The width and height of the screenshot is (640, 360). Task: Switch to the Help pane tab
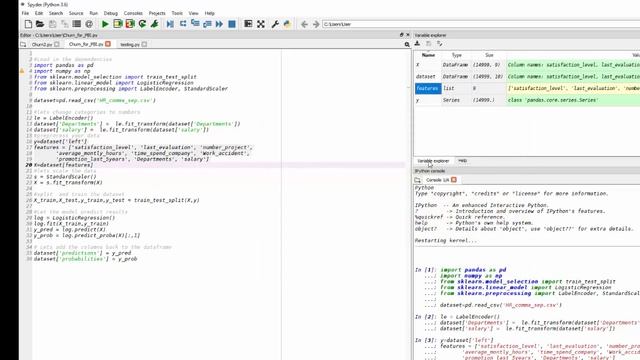tap(462, 161)
